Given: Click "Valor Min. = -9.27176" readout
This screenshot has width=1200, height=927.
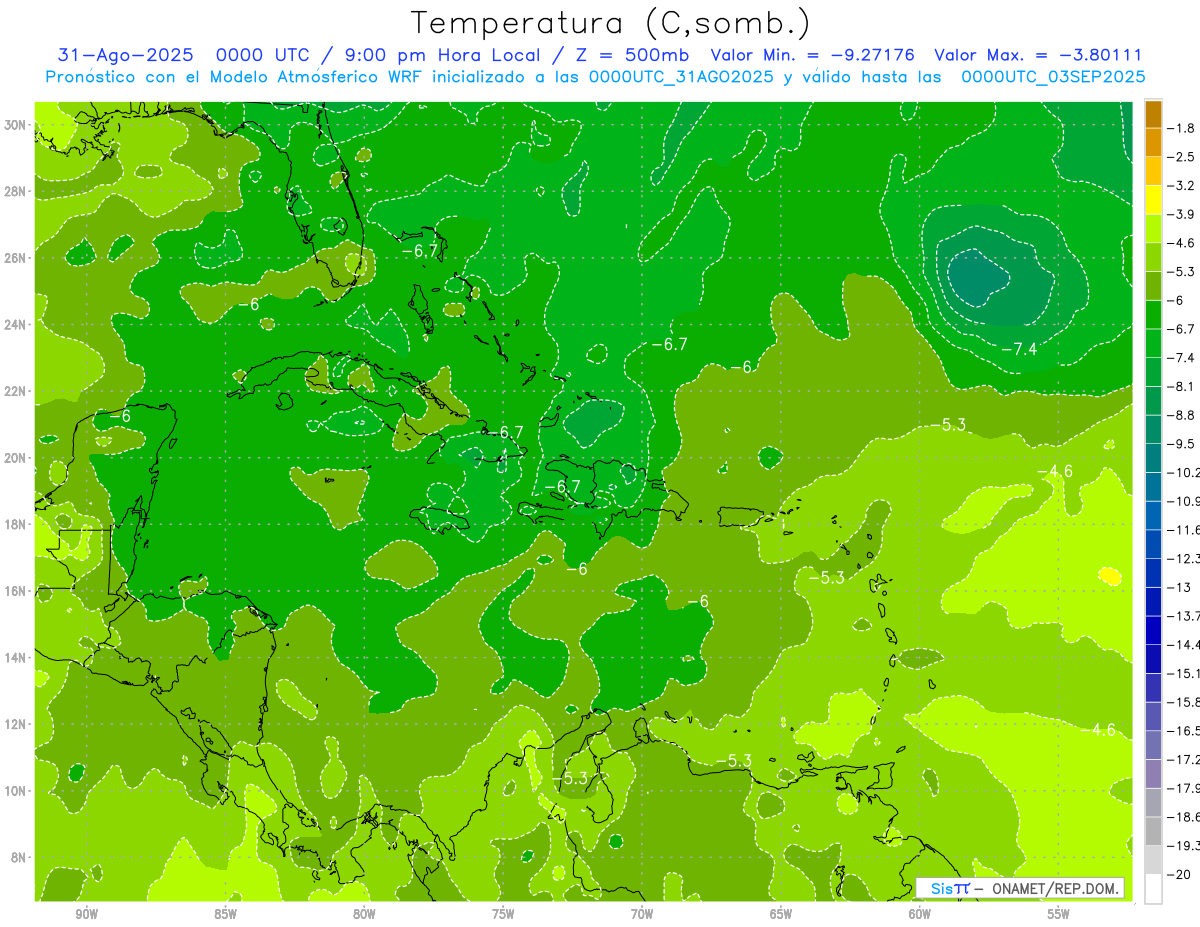Looking at the screenshot, I should [812, 56].
